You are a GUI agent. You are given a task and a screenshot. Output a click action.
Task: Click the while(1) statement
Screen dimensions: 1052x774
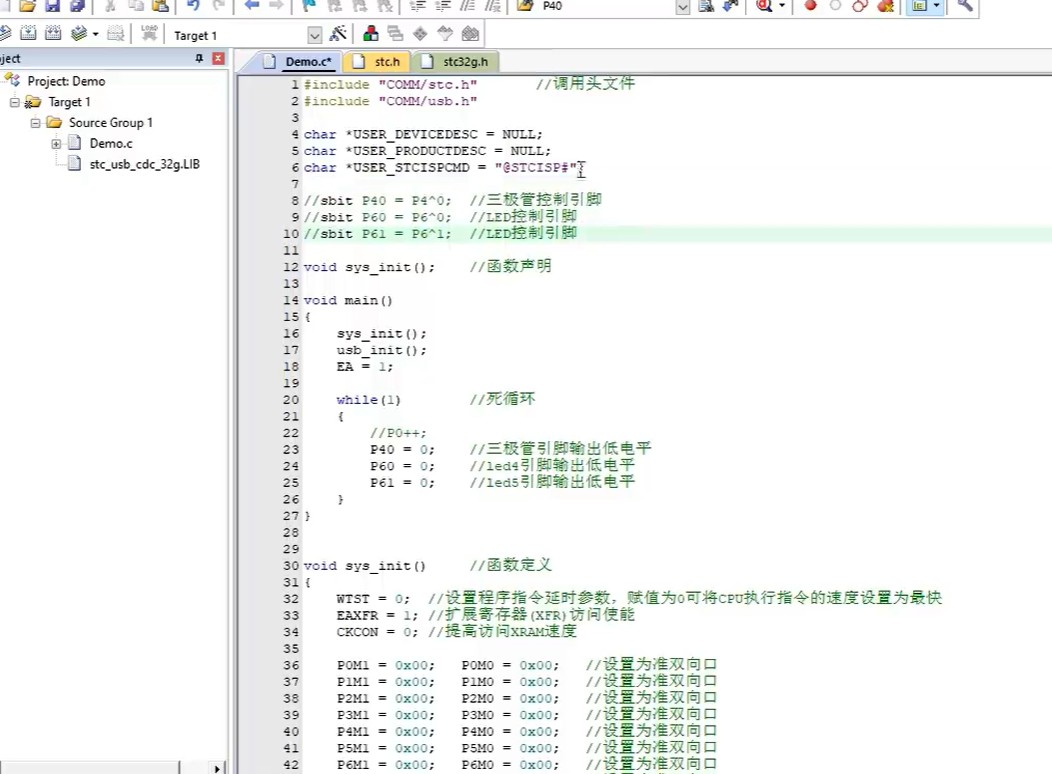pos(368,400)
